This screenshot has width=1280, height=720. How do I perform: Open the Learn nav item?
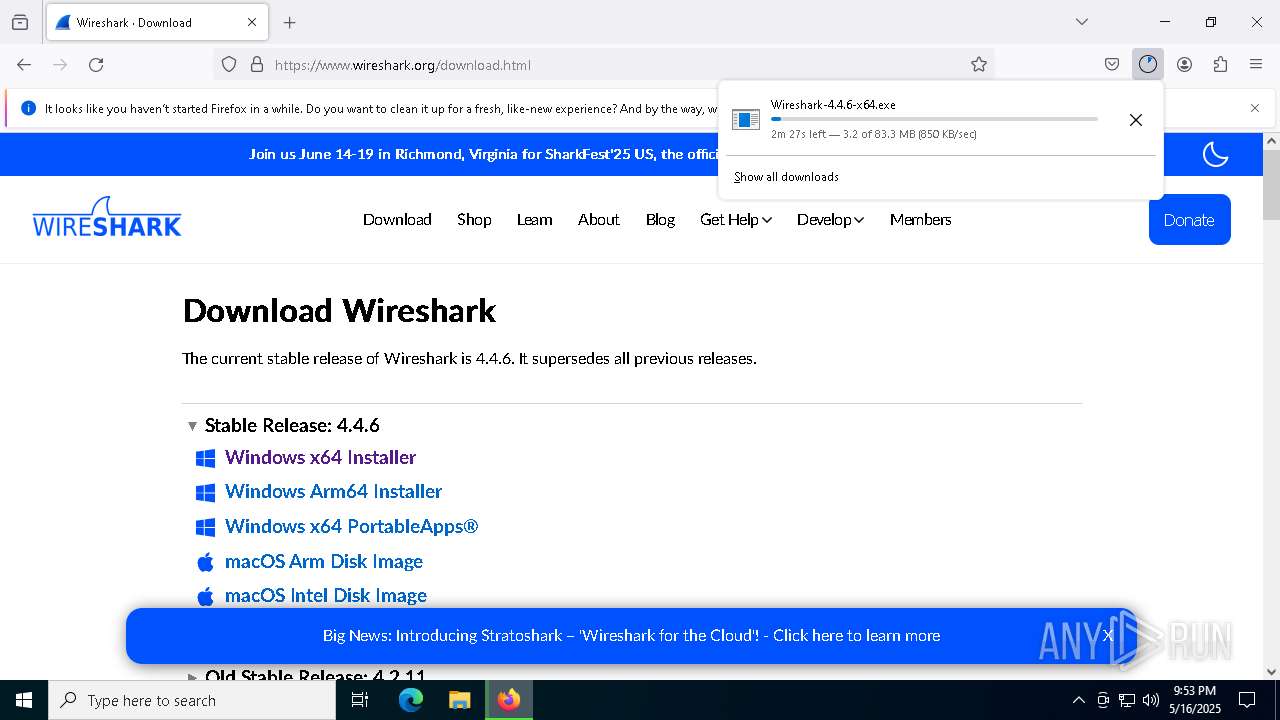(534, 220)
